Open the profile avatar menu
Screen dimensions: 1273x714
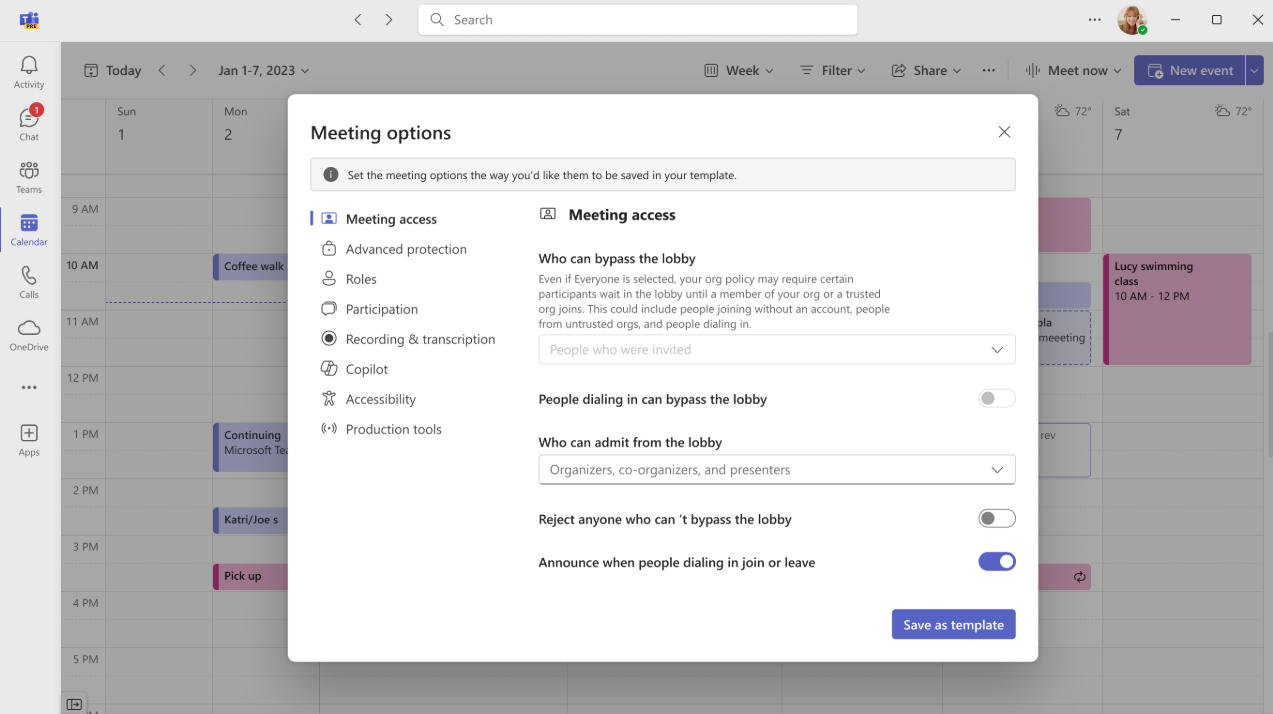click(1132, 19)
